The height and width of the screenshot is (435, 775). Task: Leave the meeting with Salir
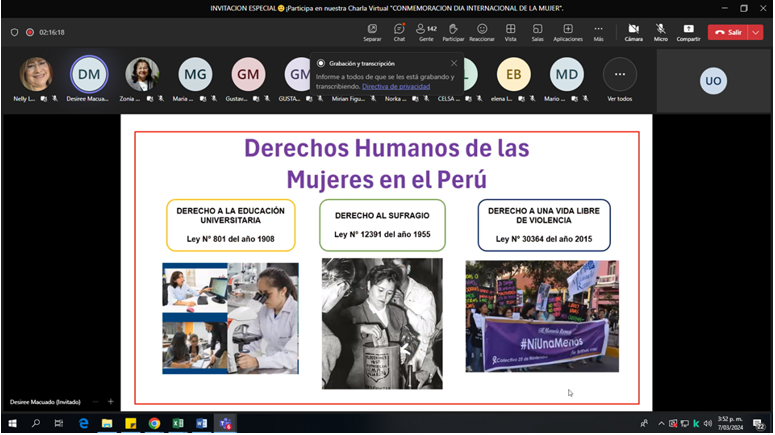pos(728,32)
